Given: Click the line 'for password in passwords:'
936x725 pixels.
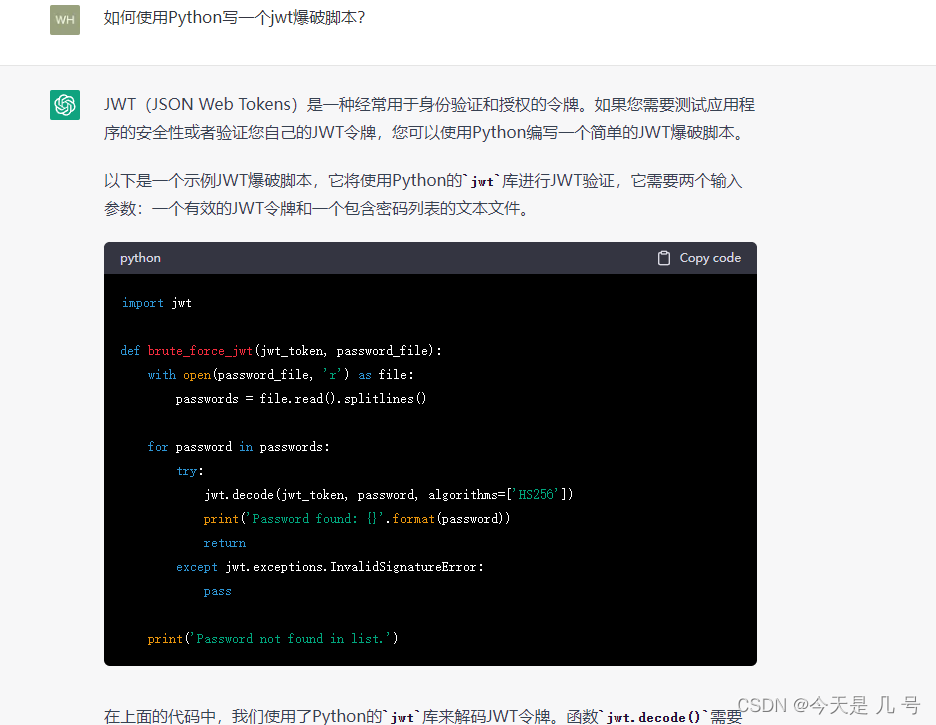Looking at the screenshot, I should coord(238,446).
